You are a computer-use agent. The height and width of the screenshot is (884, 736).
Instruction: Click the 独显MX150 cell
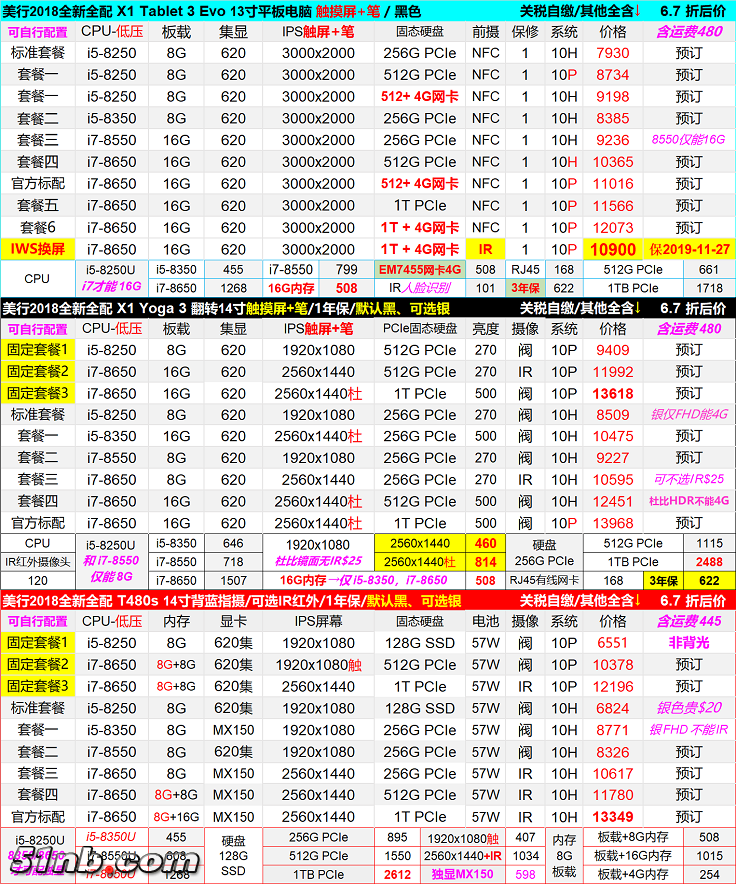tap(463, 873)
